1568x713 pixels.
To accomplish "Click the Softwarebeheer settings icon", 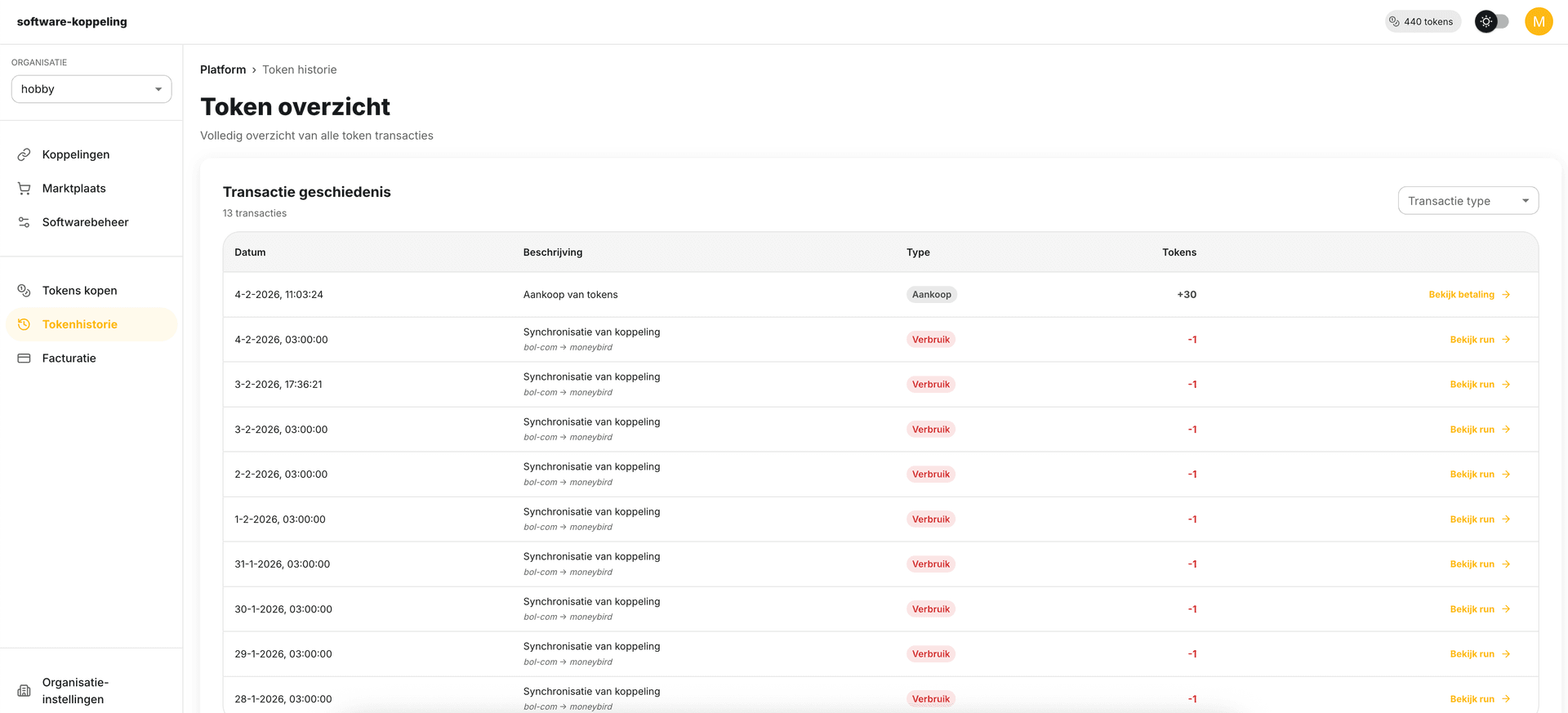I will pos(24,222).
